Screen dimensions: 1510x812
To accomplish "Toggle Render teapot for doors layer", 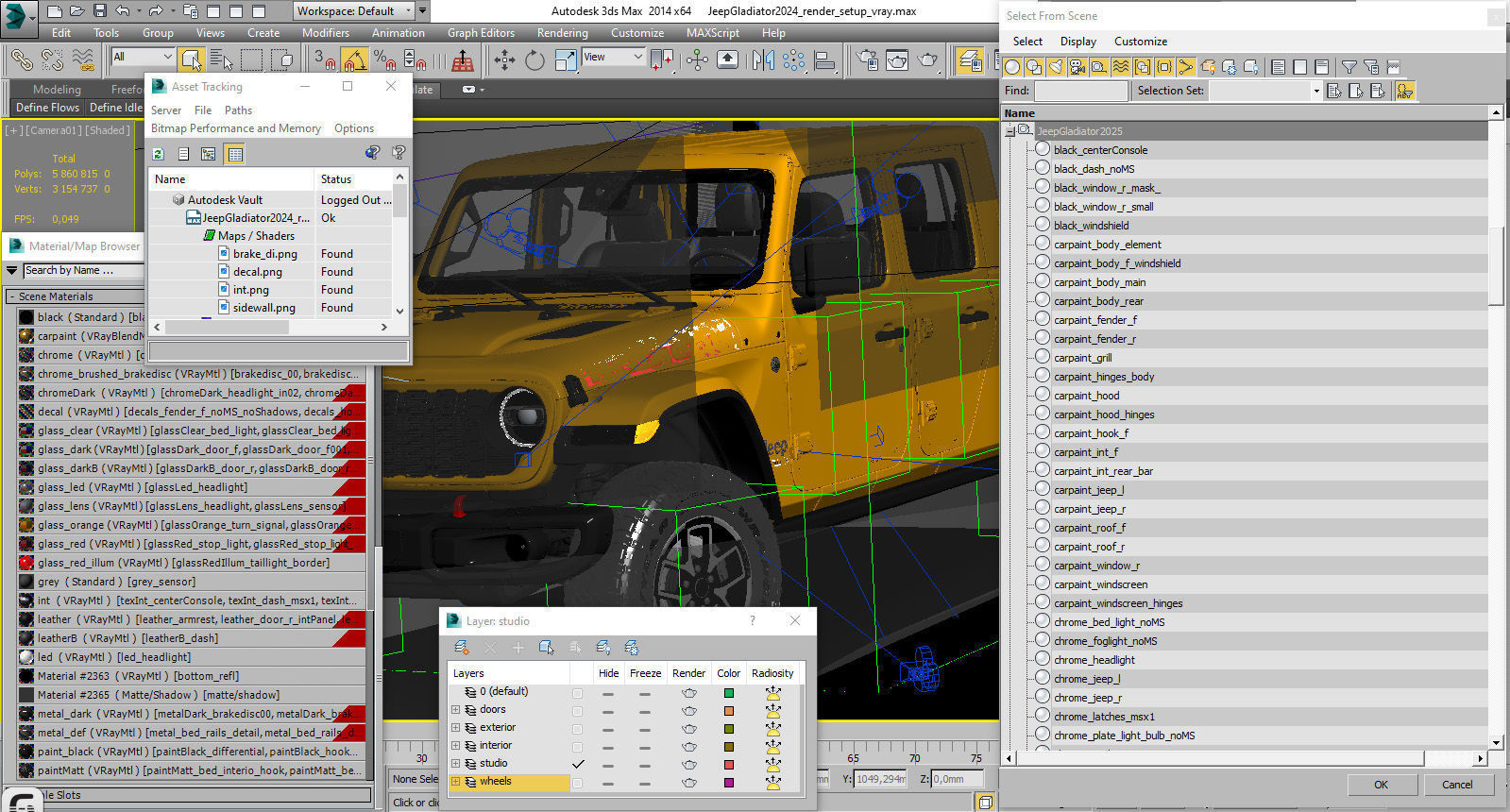I will pyautogui.click(x=688, y=711).
